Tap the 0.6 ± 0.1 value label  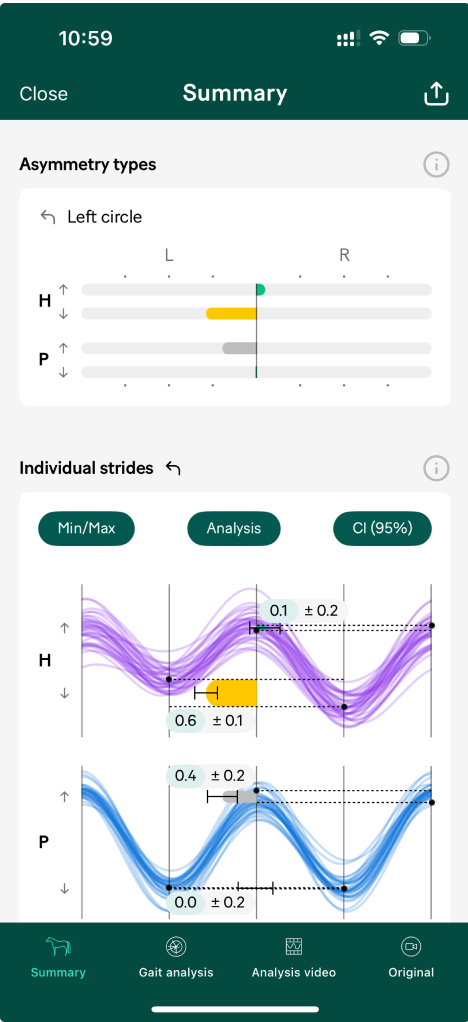211,722
